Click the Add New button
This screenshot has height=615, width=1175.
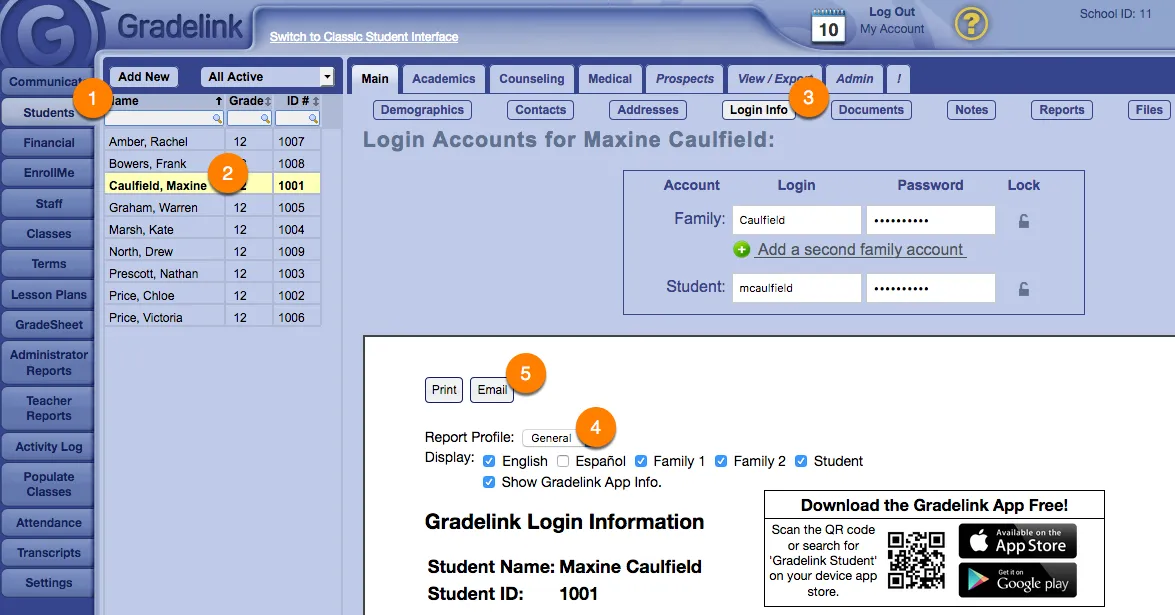143,77
